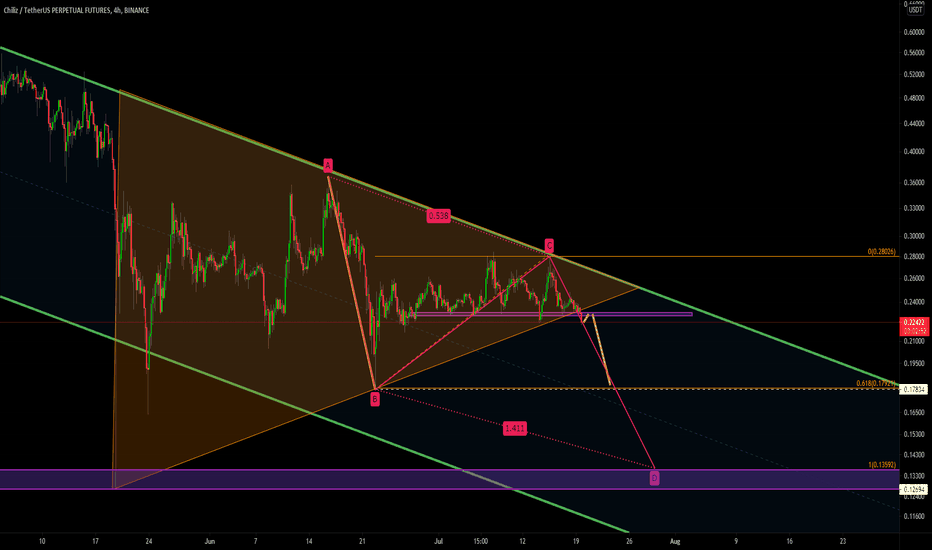Click the 24 date on the time axis
Image resolution: width=932 pixels, height=550 pixels.
click(x=149, y=541)
